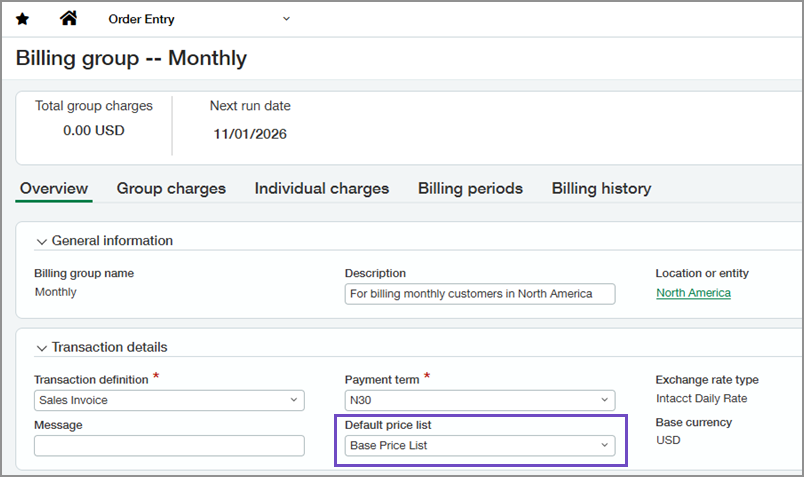
Task: Open the Order Entry module dropdown
Action: (199, 19)
